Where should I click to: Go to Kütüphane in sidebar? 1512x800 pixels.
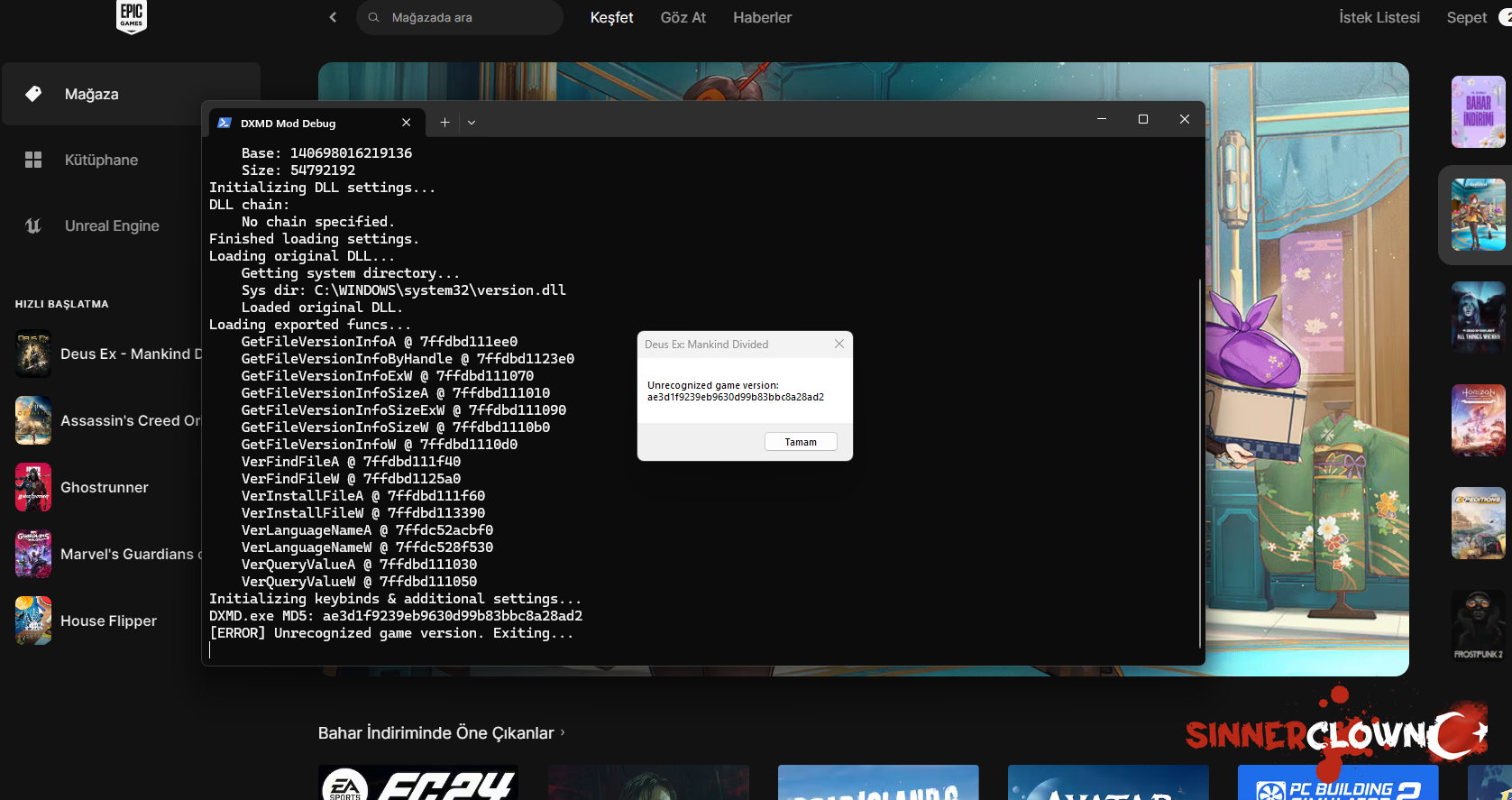point(101,160)
